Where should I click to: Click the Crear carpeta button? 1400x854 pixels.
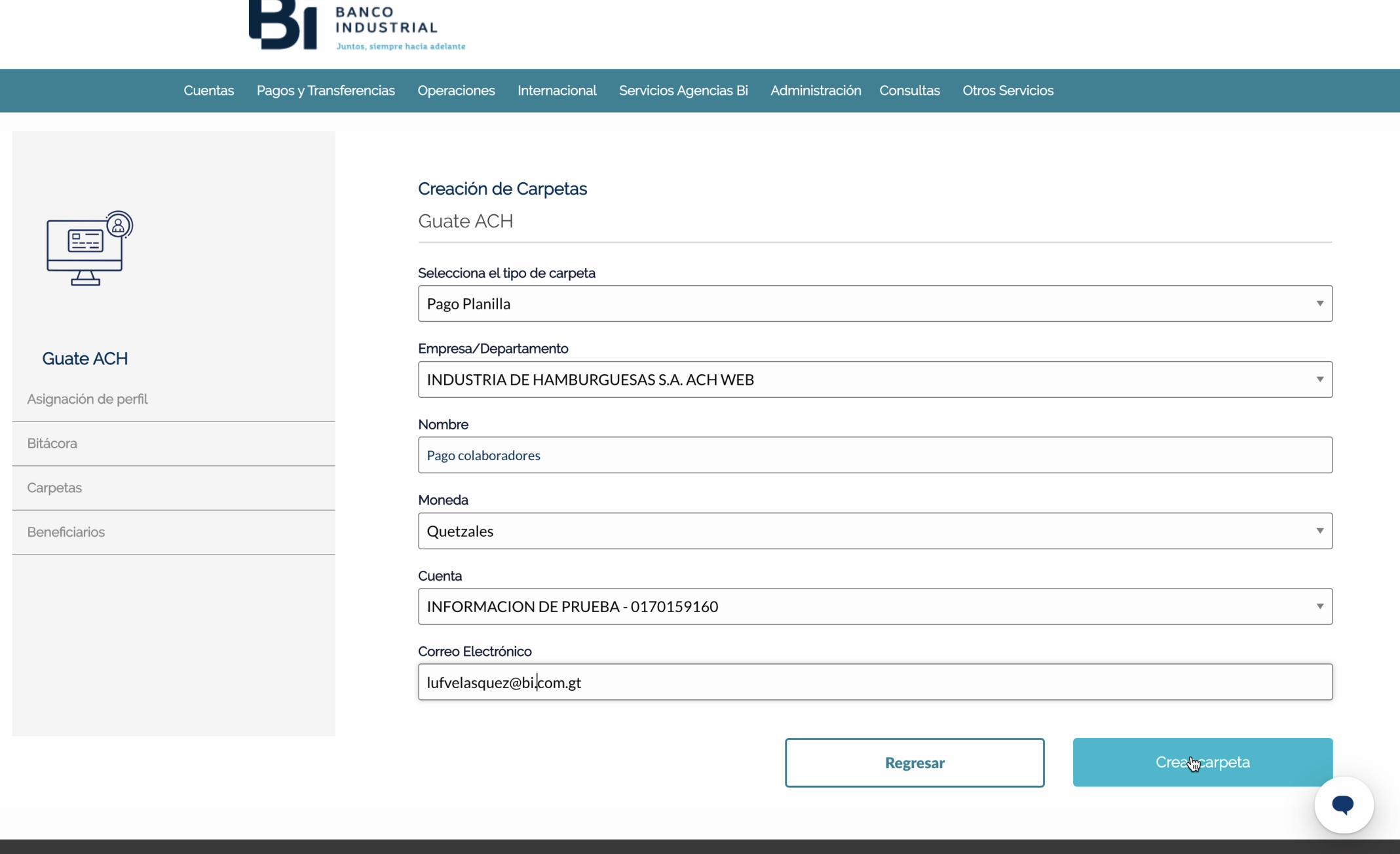click(x=1202, y=762)
